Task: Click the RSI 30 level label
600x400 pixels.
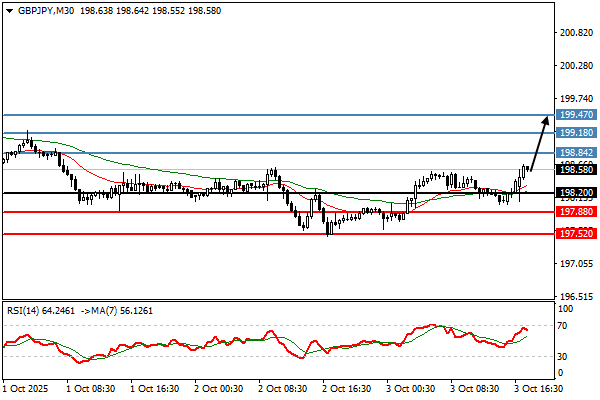Action: coord(564,356)
